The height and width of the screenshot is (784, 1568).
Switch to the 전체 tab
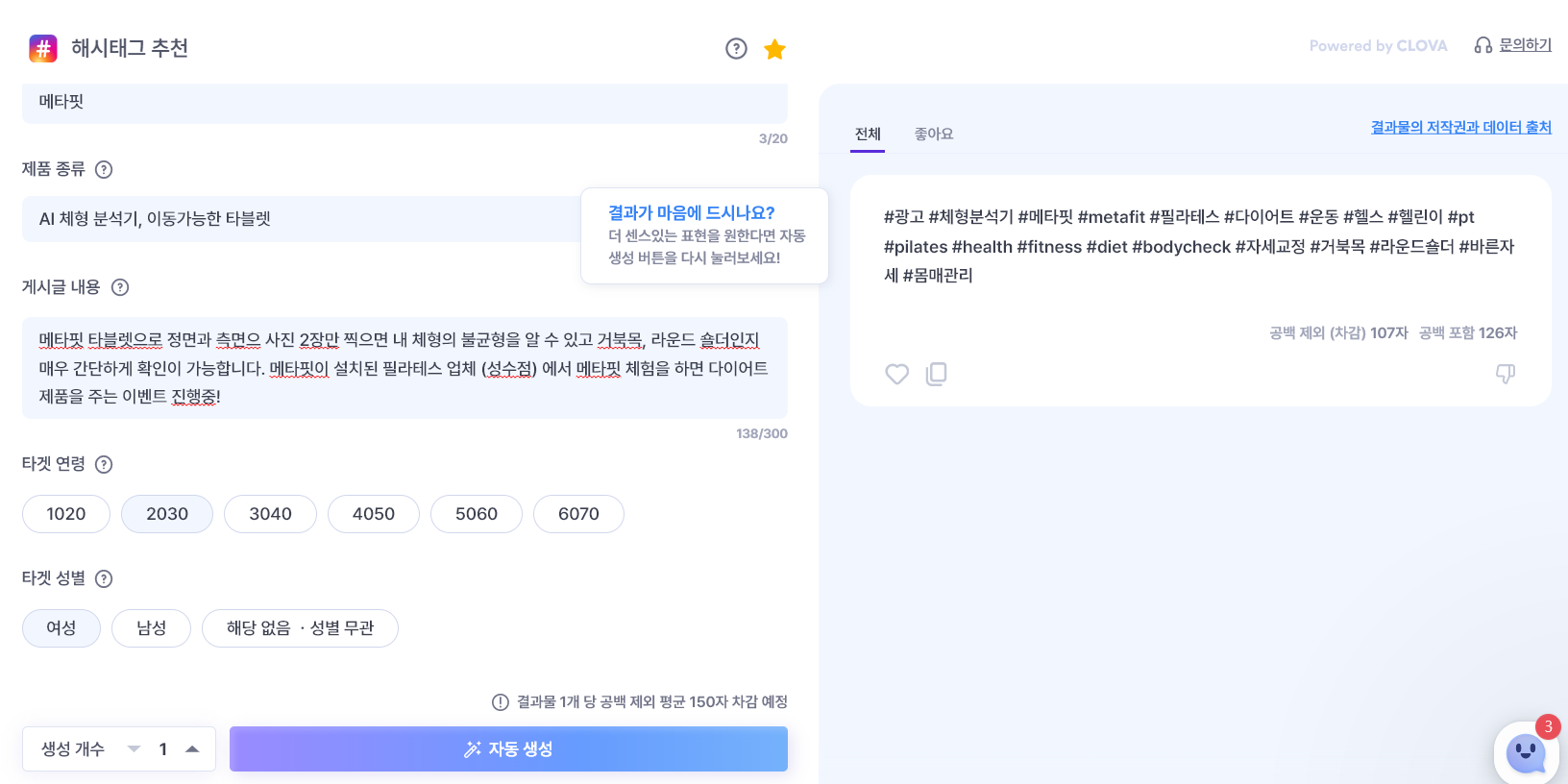pyautogui.click(x=868, y=135)
